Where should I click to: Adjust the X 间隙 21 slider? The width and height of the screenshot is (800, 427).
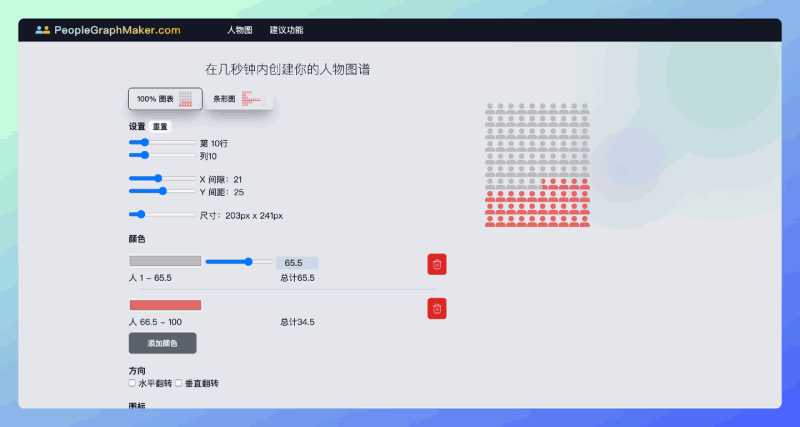(x=162, y=179)
